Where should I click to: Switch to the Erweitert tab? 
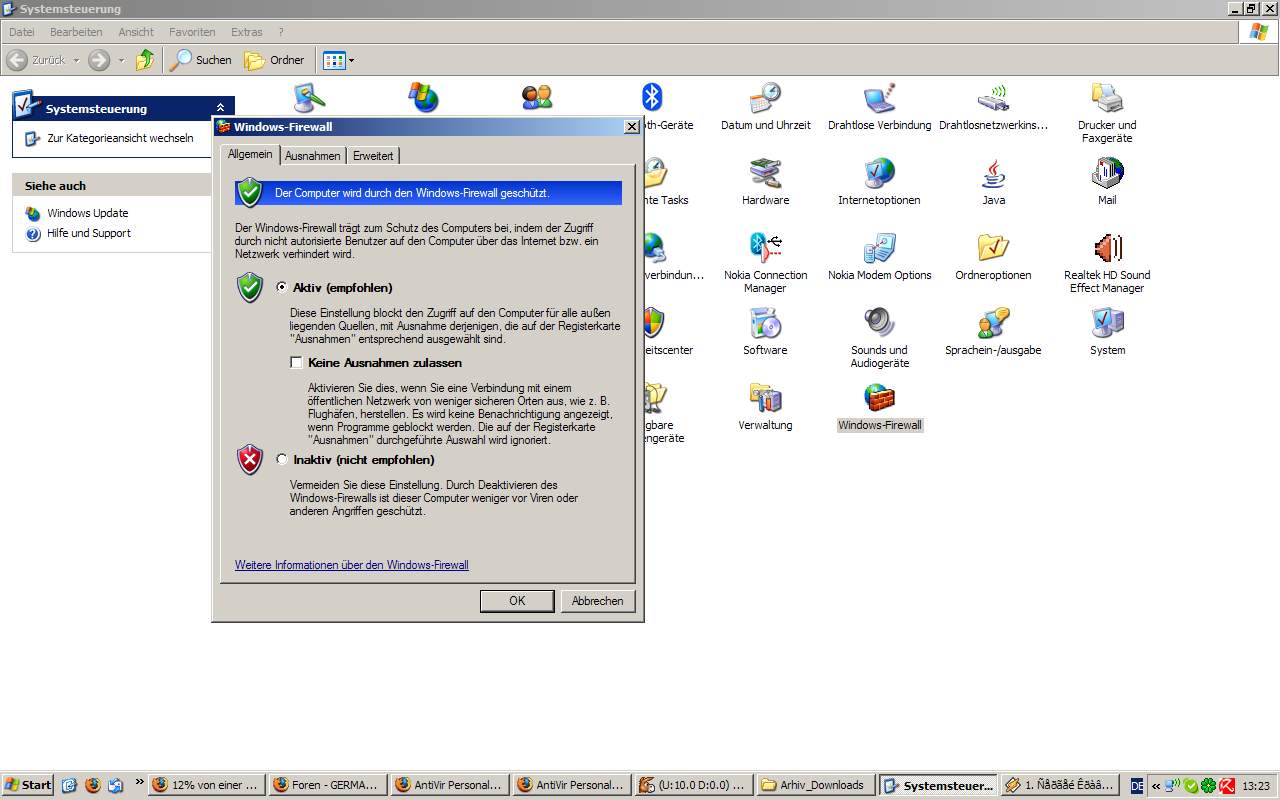373,156
